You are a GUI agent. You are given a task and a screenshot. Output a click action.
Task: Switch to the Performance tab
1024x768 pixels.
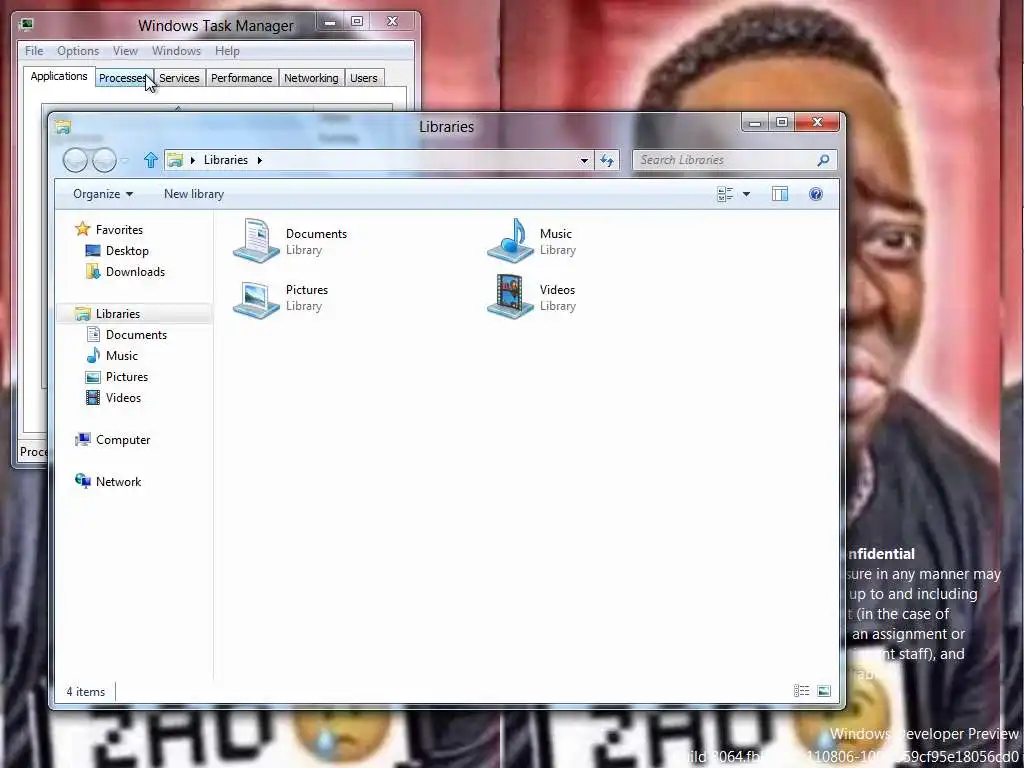tap(242, 78)
